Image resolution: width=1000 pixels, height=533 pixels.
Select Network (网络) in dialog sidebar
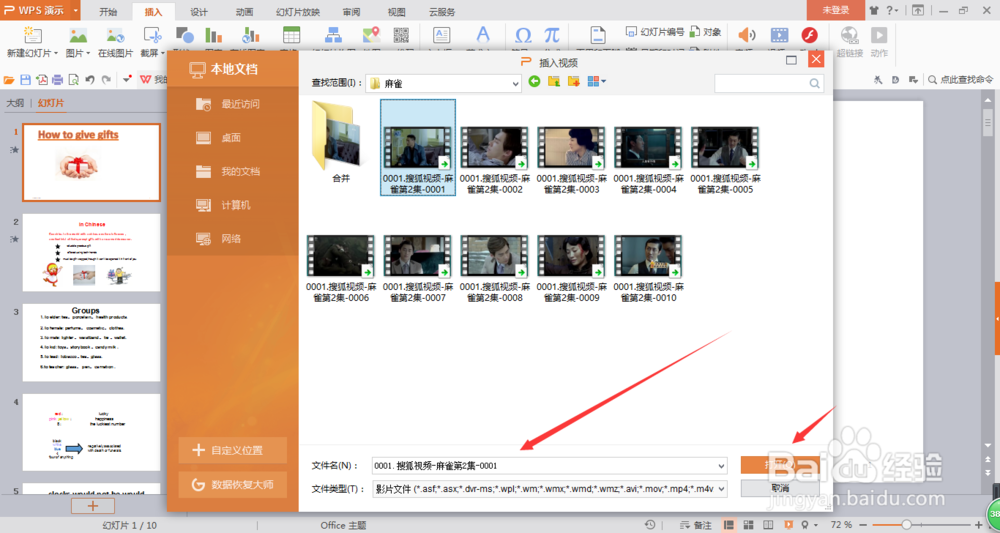233,239
